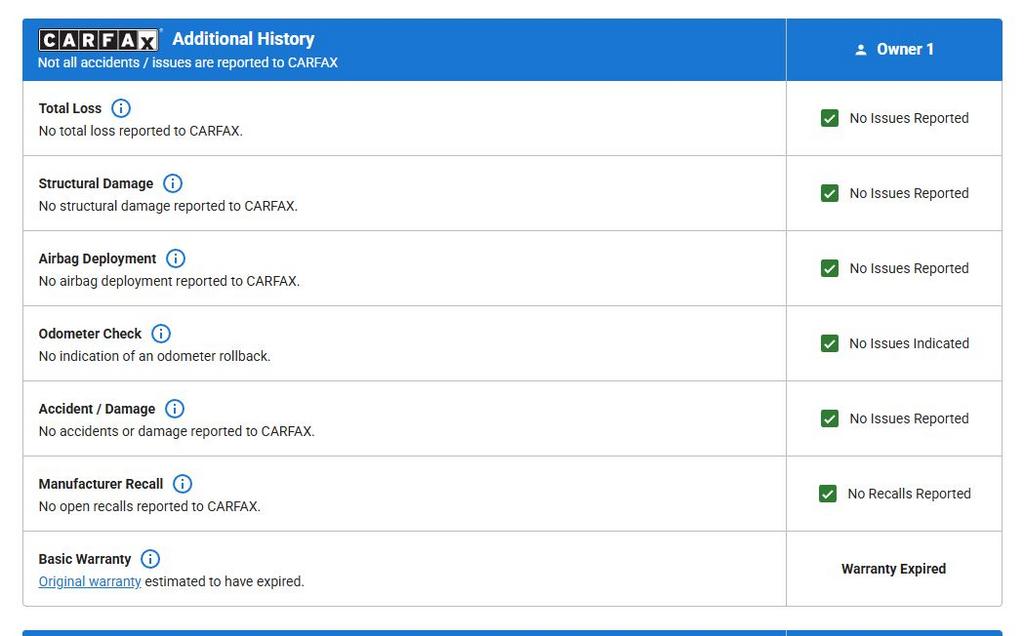Click the No Recalls Reported status label
Image resolution: width=1024 pixels, height=636 pixels.
pyautogui.click(x=909, y=494)
